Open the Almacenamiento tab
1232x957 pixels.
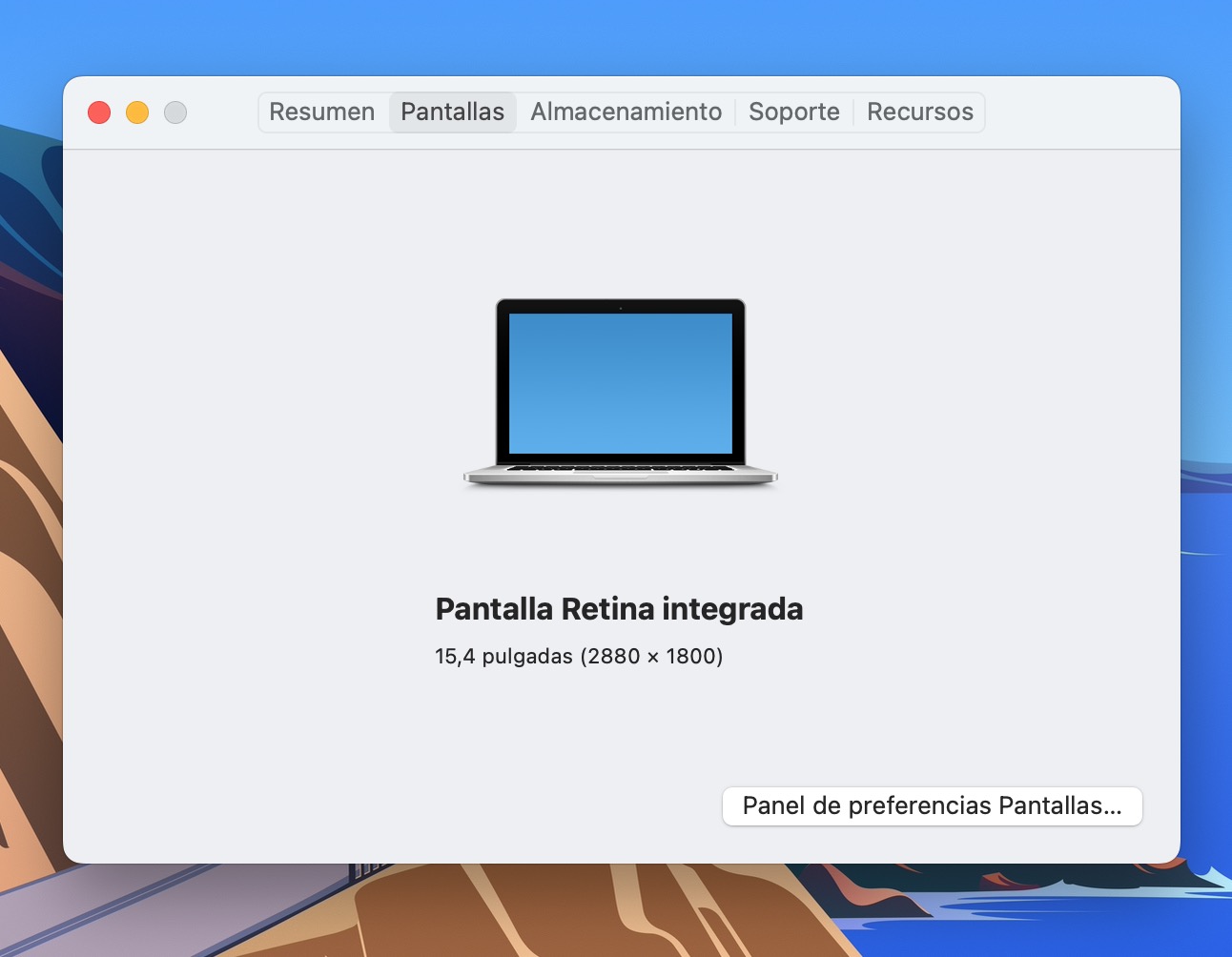click(x=626, y=112)
